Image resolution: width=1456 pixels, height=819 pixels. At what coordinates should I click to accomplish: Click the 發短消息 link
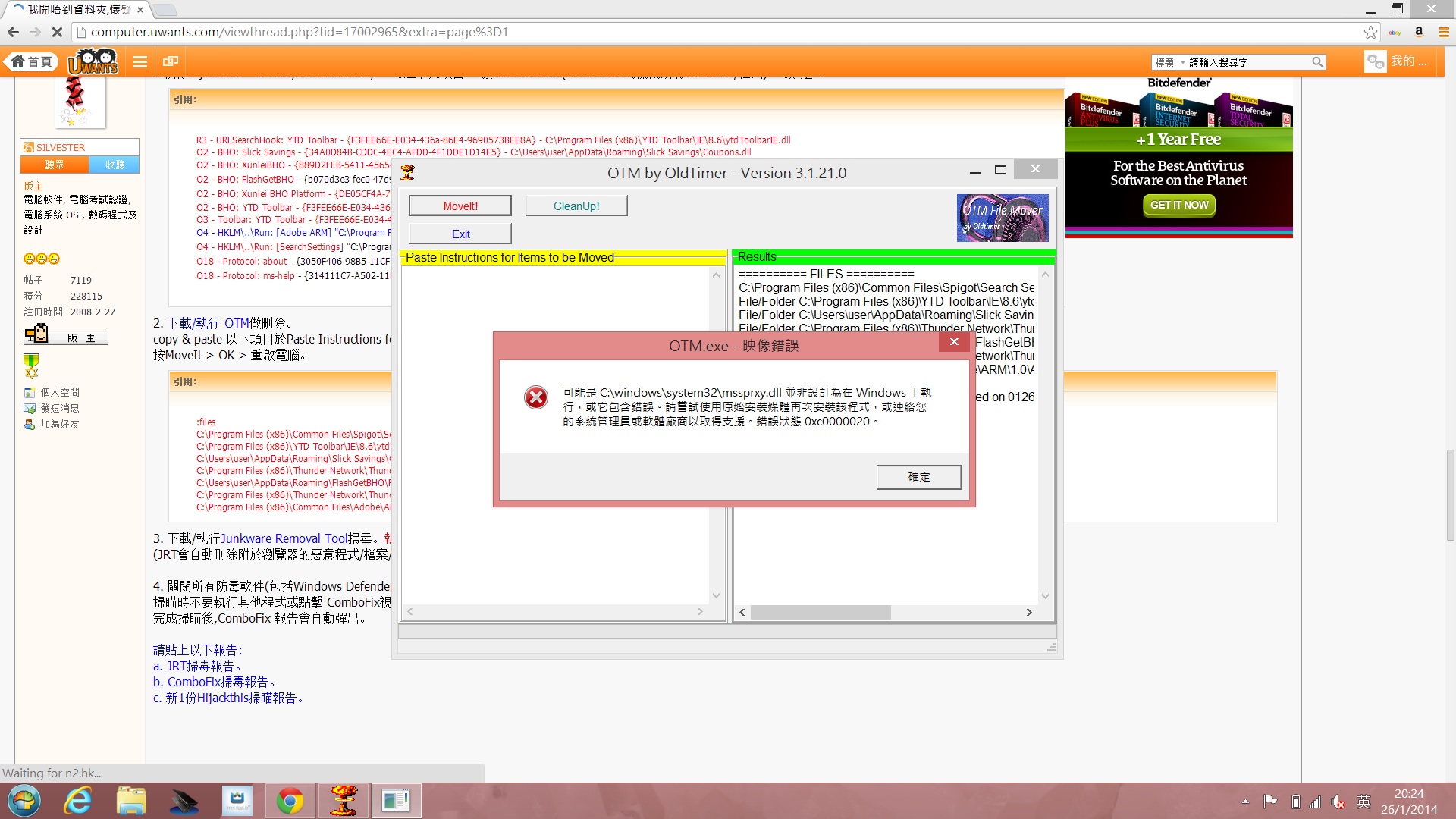(x=60, y=408)
